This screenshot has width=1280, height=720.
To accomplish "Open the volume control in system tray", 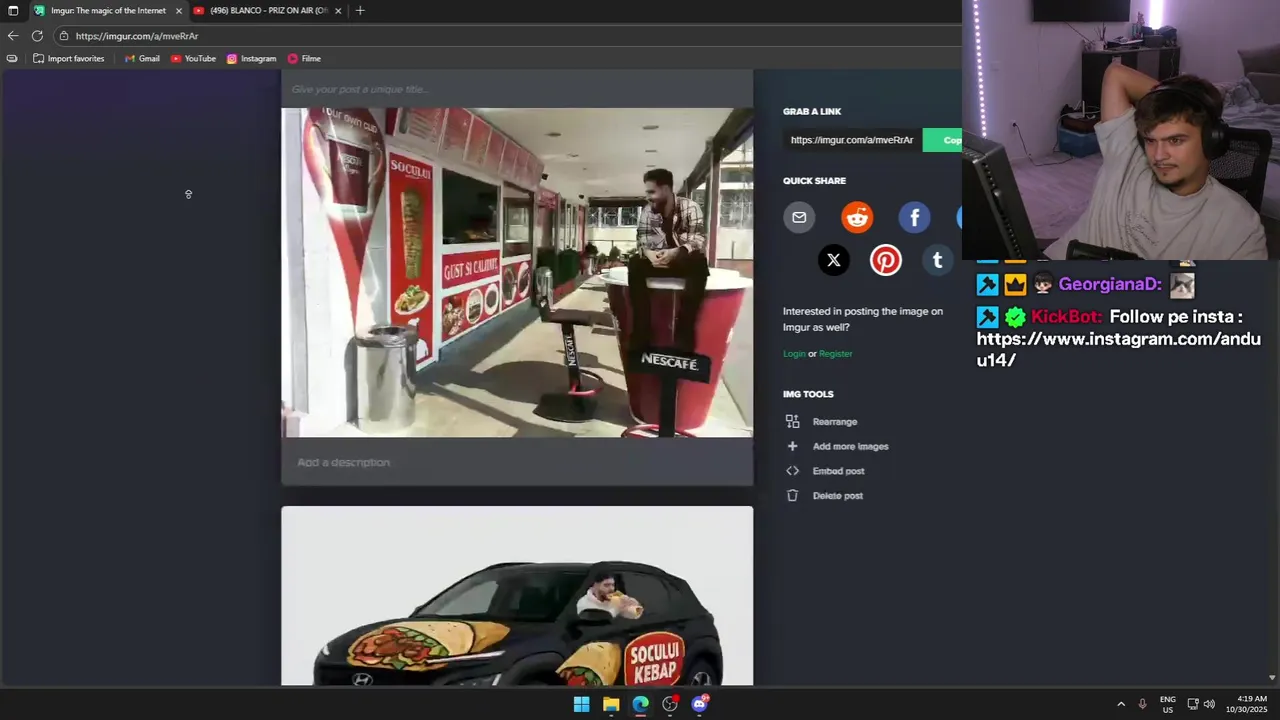I will pyautogui.click(x=1209, y=704).
